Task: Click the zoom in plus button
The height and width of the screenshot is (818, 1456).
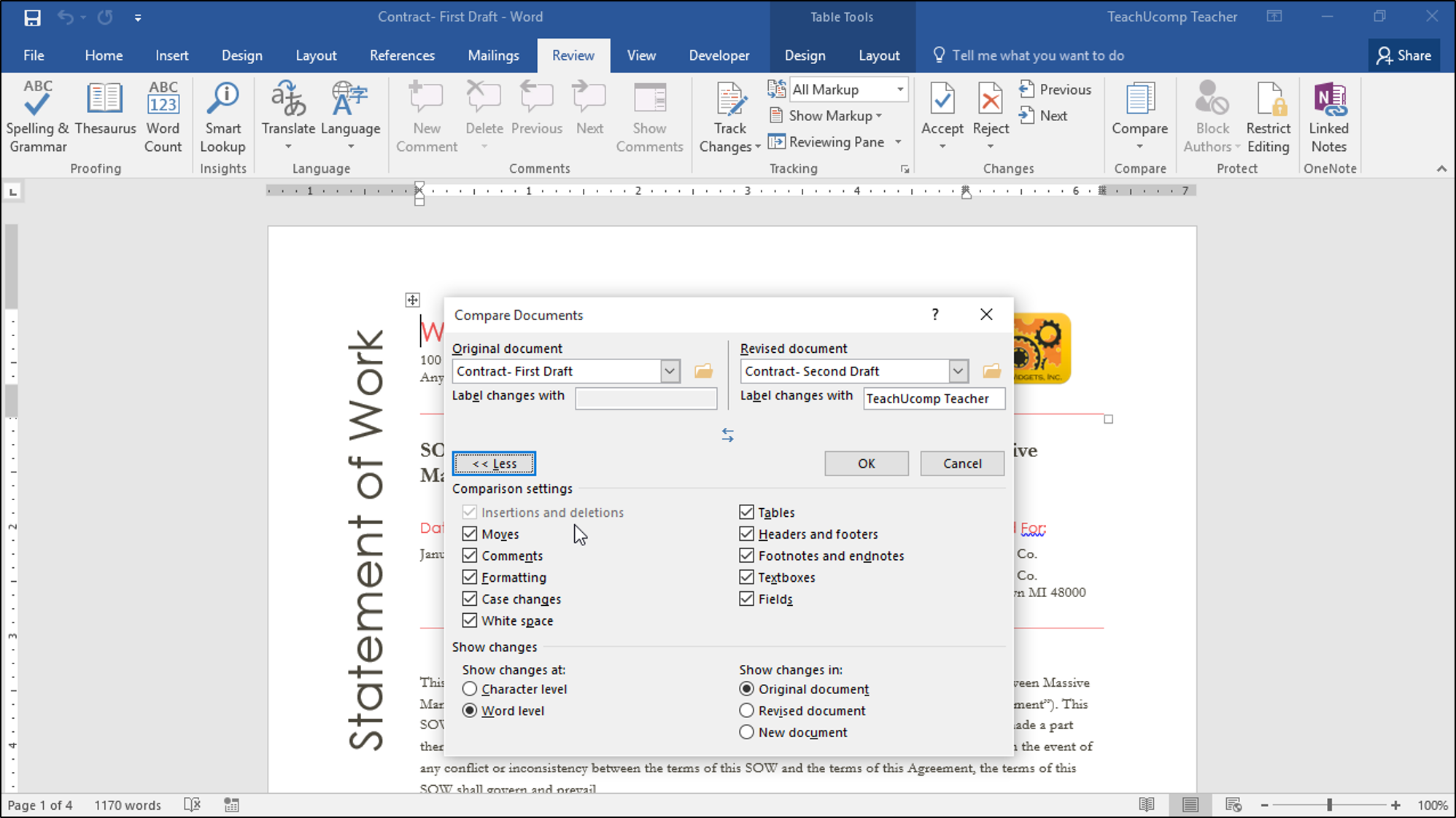Action: coord(1395,805)
